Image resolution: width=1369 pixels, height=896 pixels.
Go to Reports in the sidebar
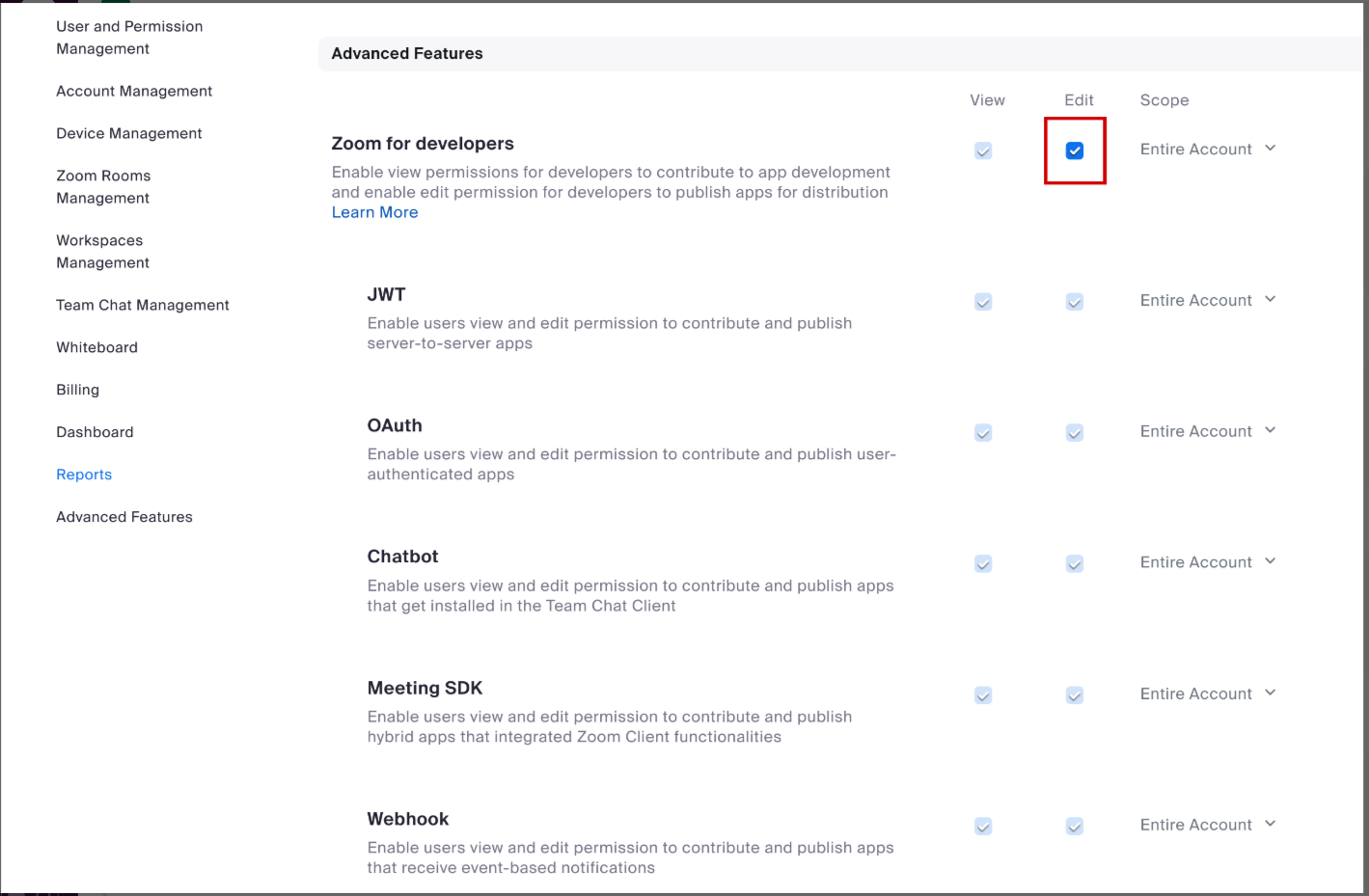pyautogui.click(x=84, y=475)
